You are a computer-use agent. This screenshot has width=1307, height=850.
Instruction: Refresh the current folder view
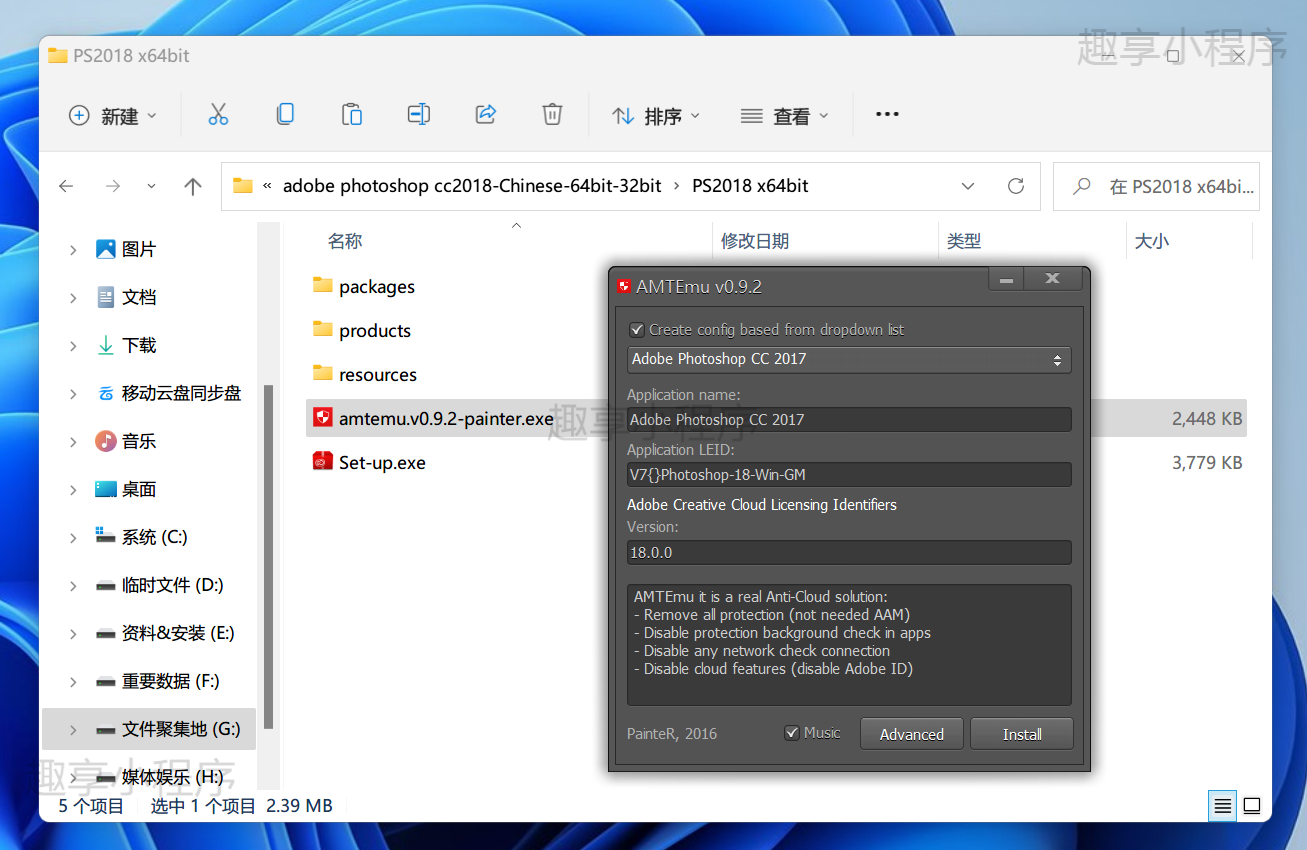click(x=1016, y=186)
